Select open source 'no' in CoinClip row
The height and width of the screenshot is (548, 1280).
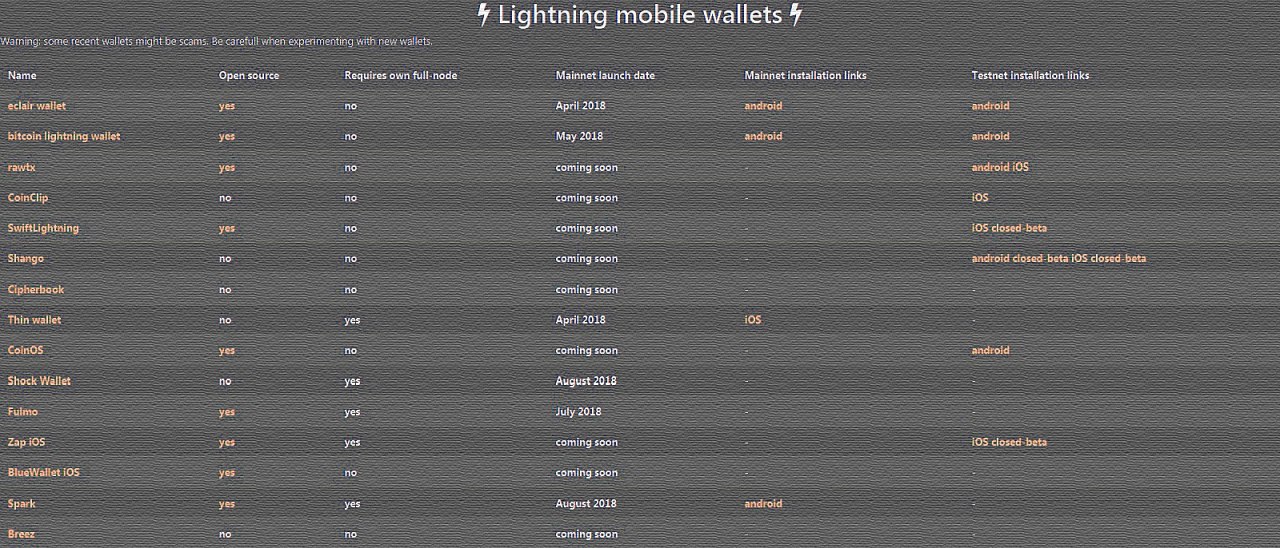coord(225,198)
